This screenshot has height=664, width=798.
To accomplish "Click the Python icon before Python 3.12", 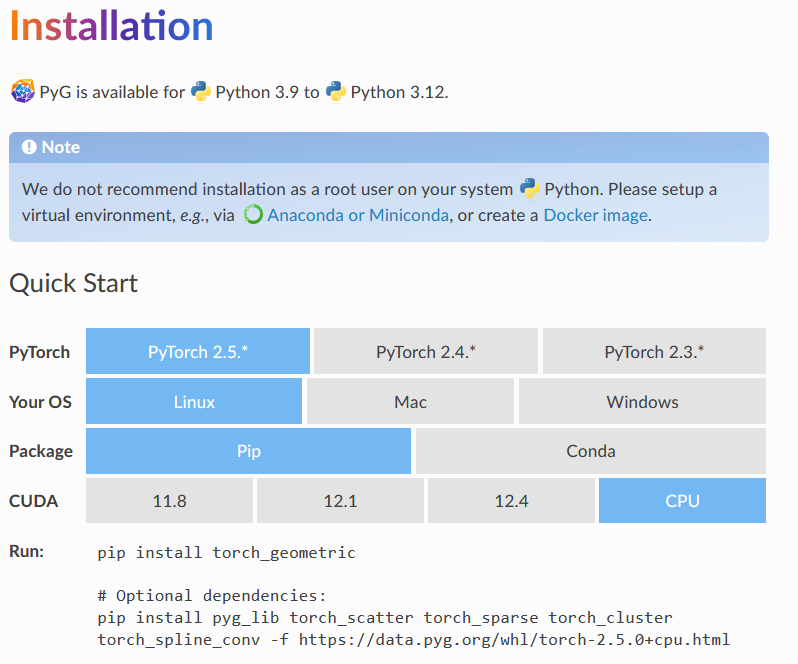I will (336, 92).
